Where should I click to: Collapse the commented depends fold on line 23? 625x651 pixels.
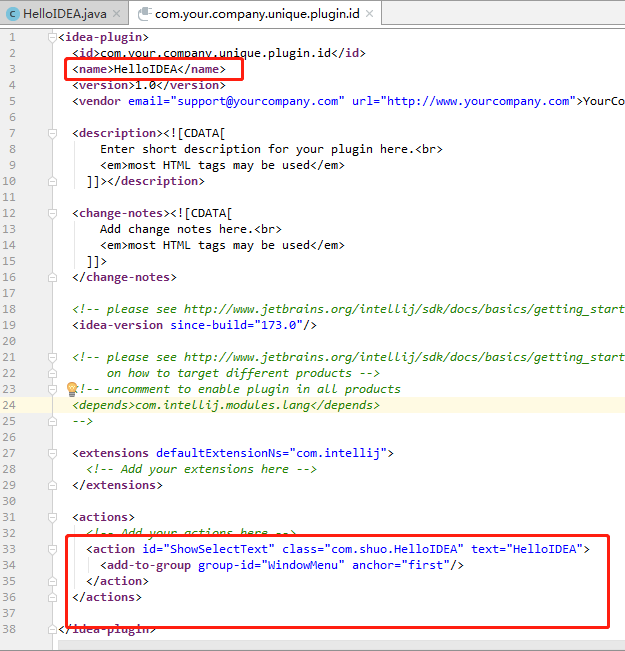click(52, 389)
